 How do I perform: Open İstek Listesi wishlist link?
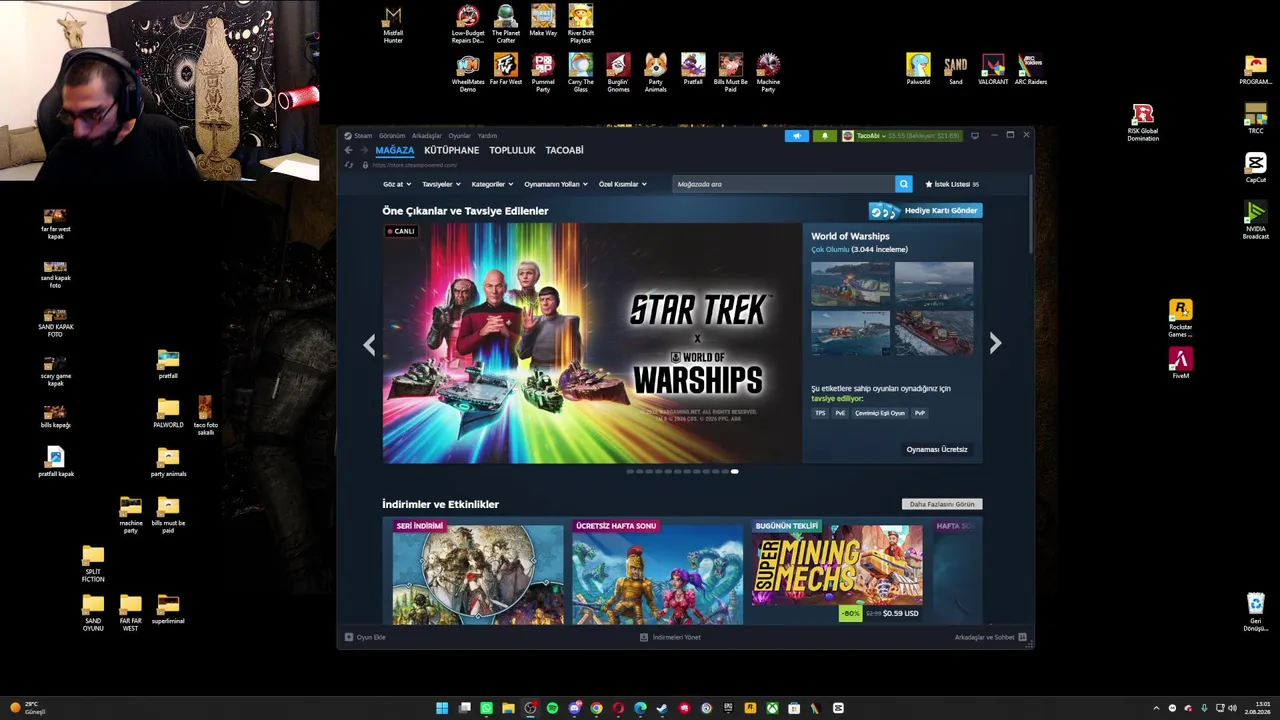tap(952, 184)
